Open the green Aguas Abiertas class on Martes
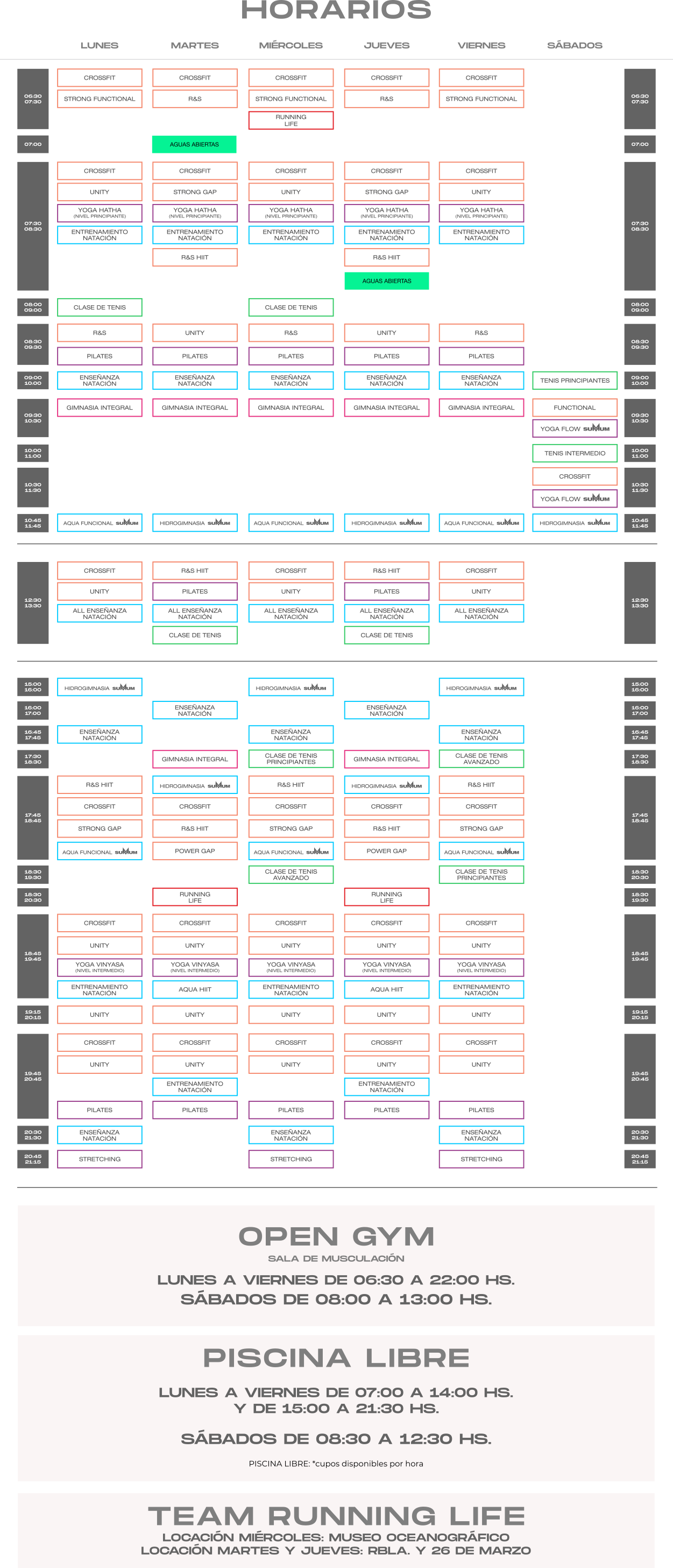The image size is (673, 1568). (x=194, y=144)
